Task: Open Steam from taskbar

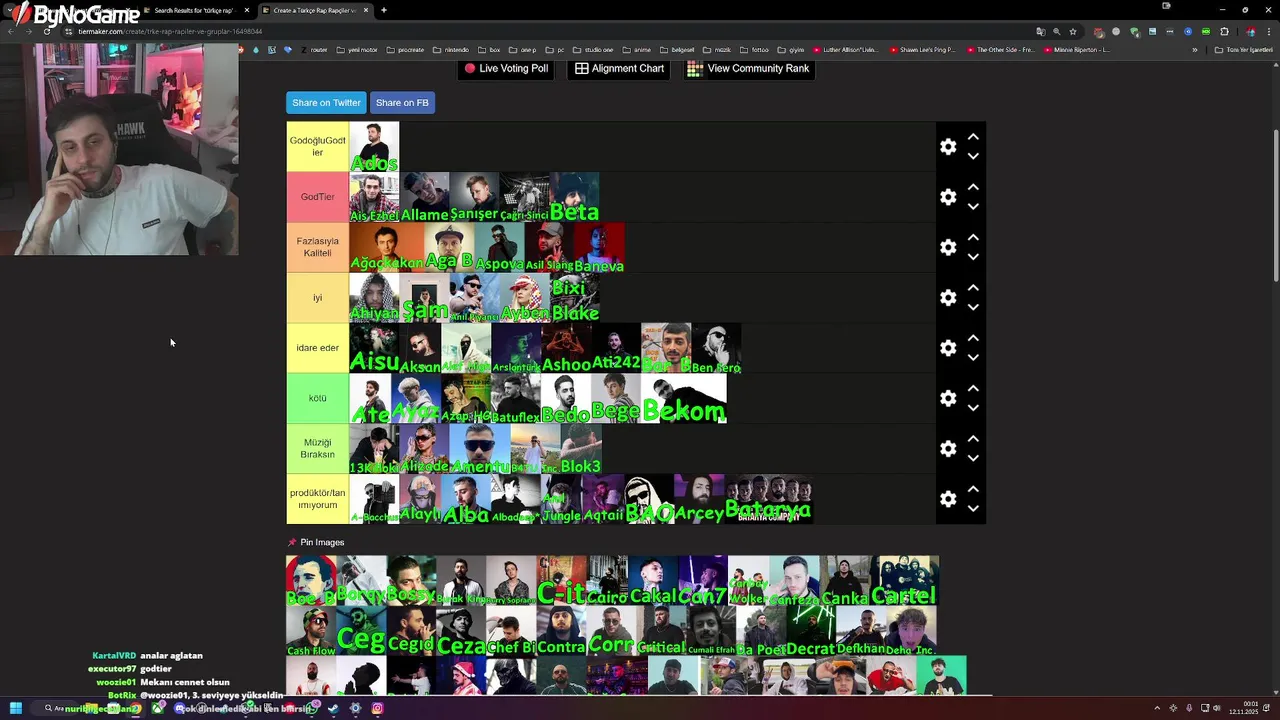Action: [x=333, y=708]
